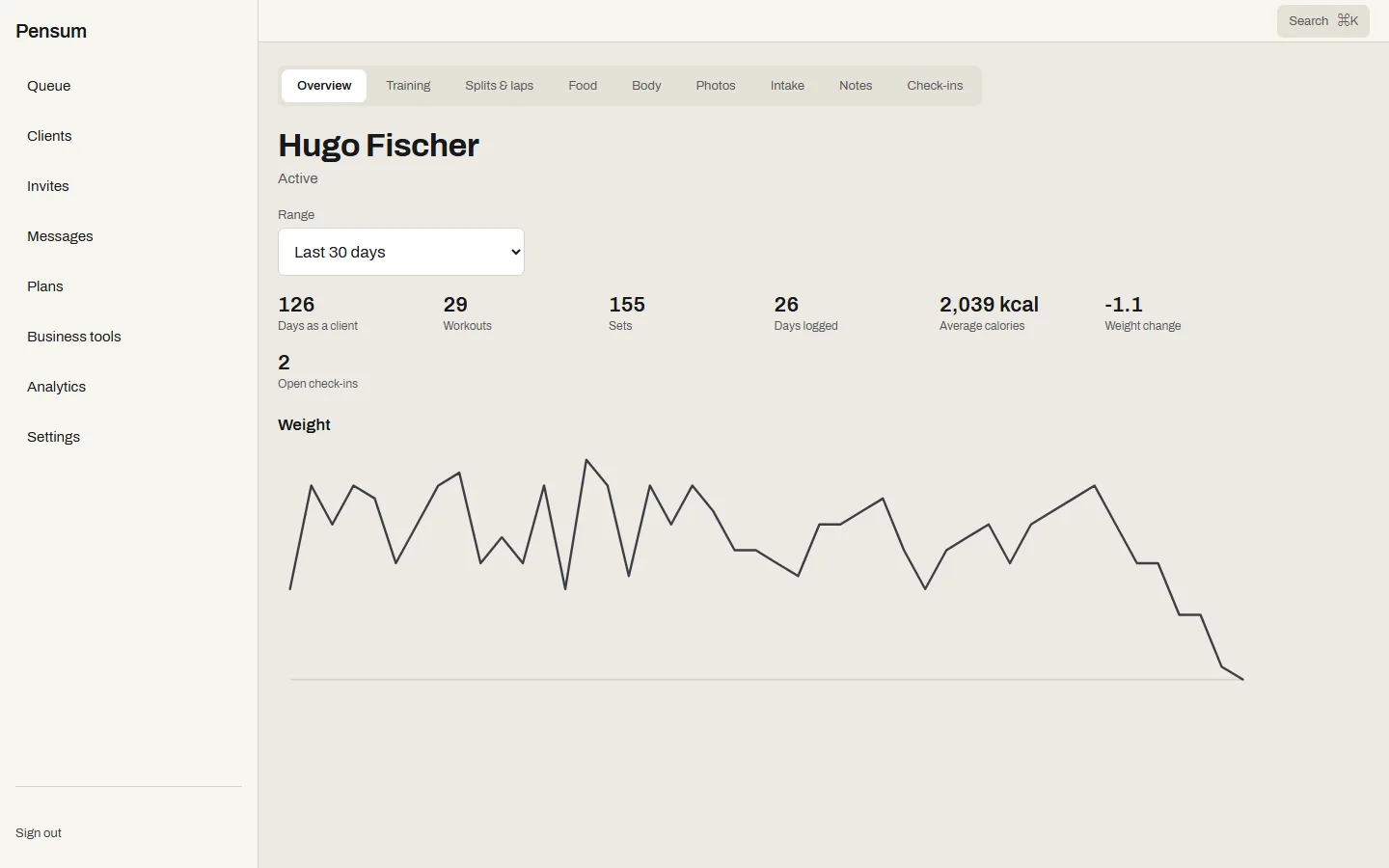Click the -1.1 Weight change value
This screenshot has height=868, width=1389.
coord(1124,305)
